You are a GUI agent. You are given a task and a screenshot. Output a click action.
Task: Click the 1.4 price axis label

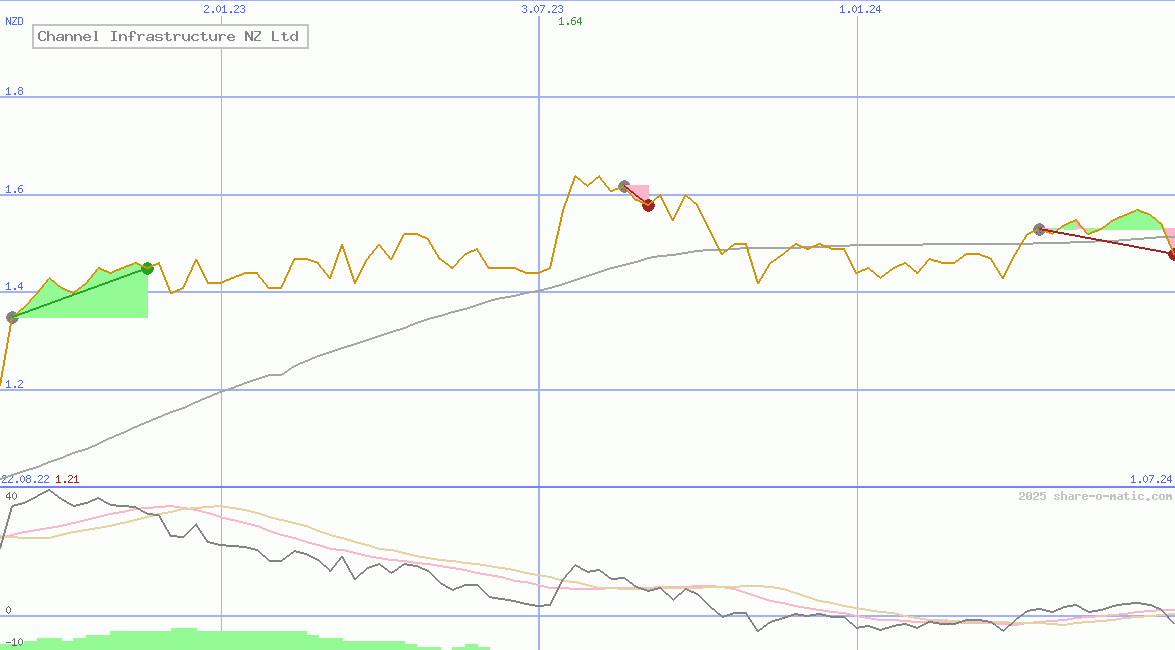14,286
